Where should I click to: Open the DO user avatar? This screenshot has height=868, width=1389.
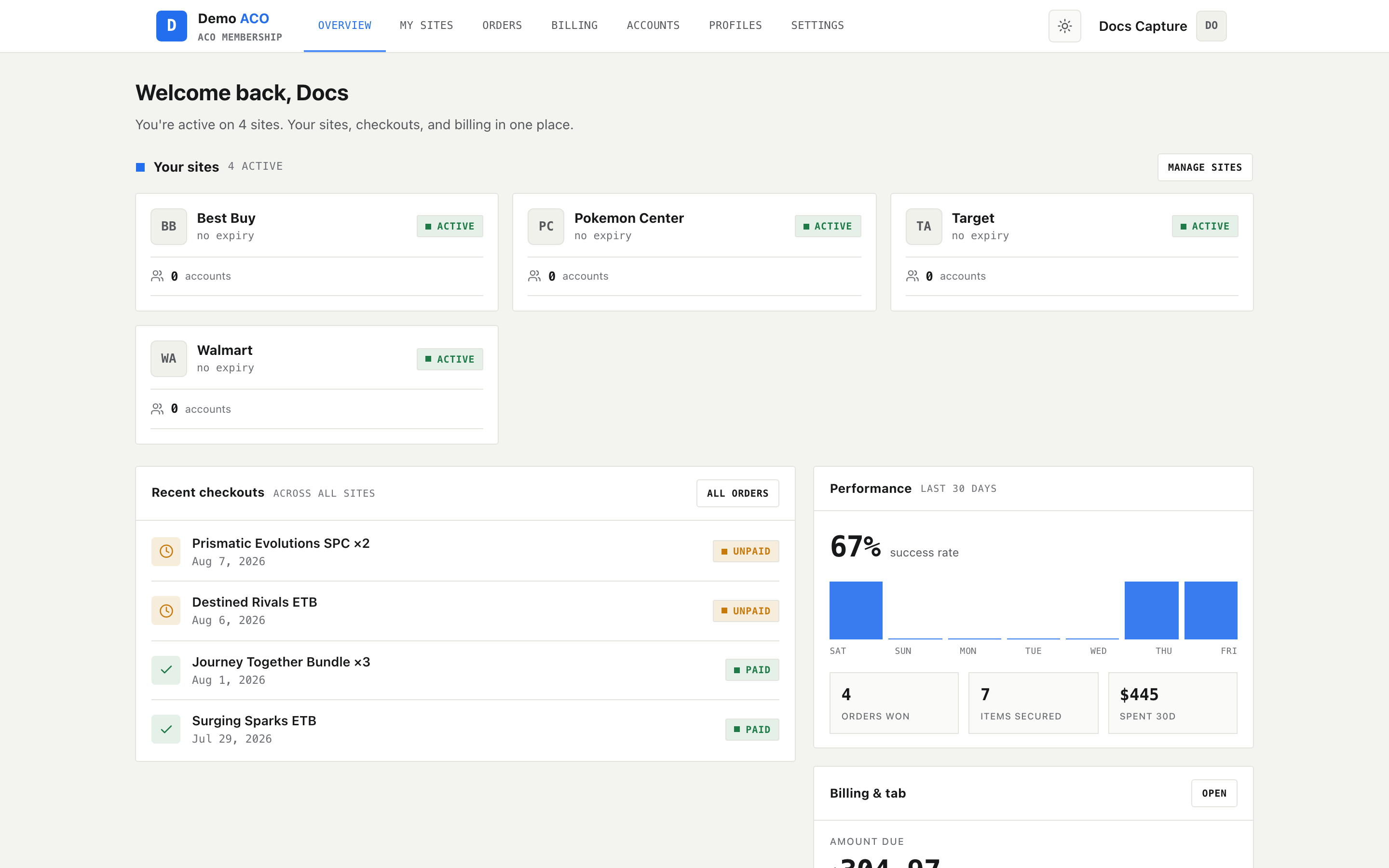pyautogui.click(x=1211, y=26)
